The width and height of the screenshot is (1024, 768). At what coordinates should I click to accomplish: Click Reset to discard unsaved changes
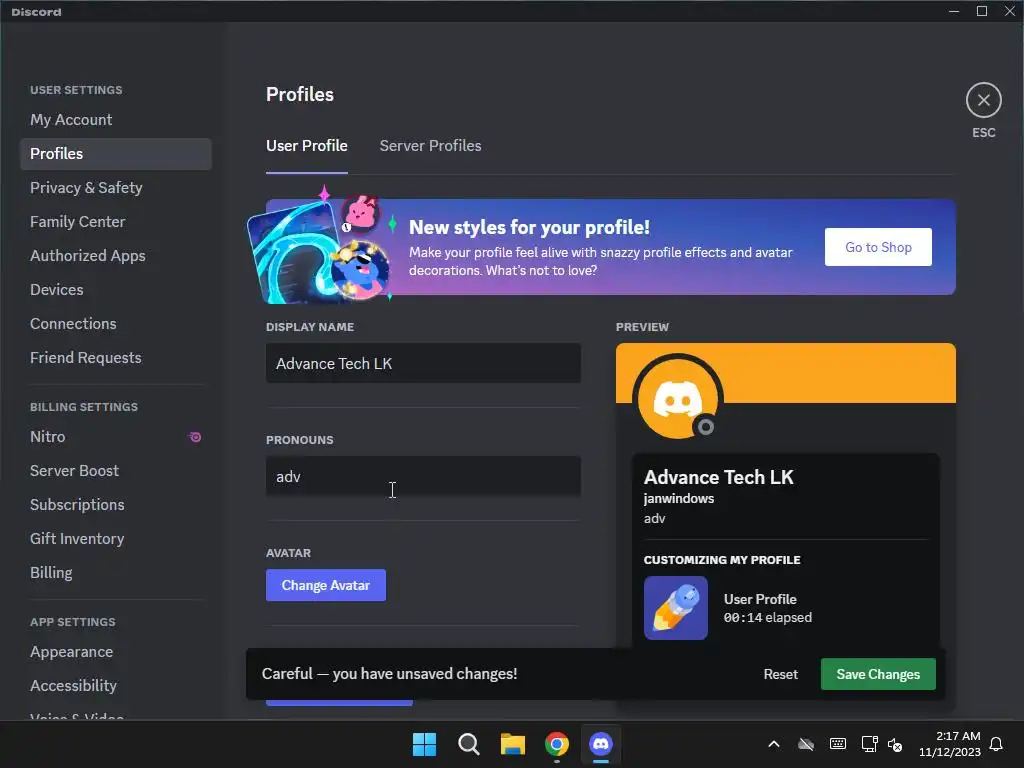point(780,674)
